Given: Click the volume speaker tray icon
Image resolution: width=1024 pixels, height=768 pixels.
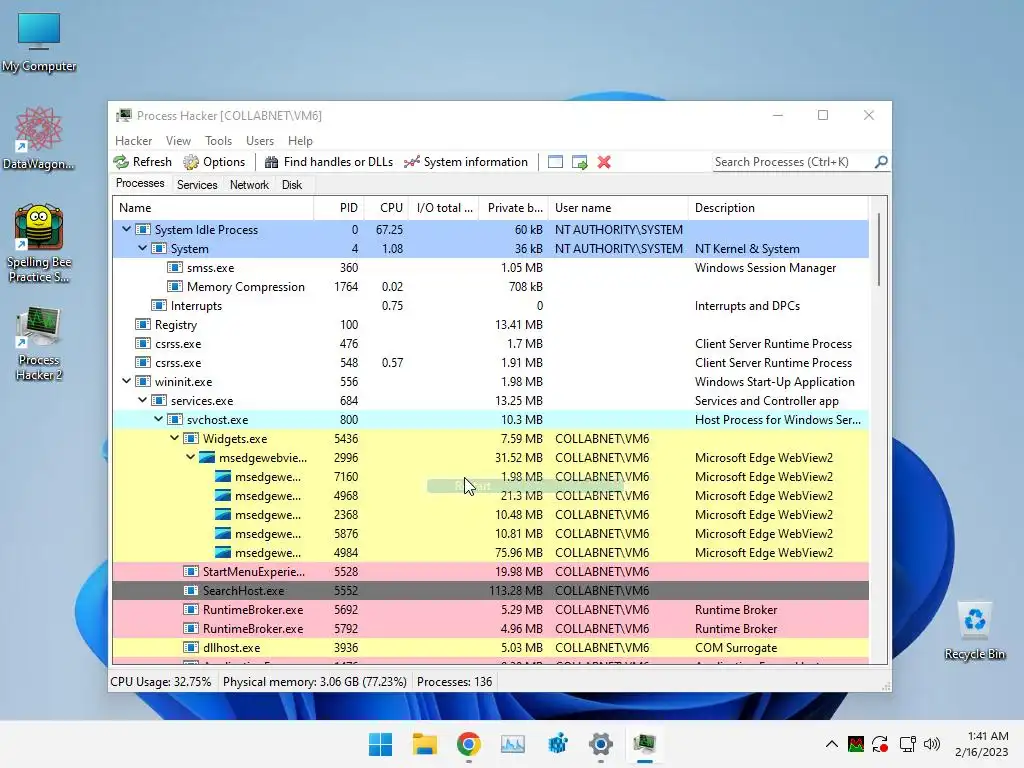Looking at the screenshot, I should click(x=932, y=744).
